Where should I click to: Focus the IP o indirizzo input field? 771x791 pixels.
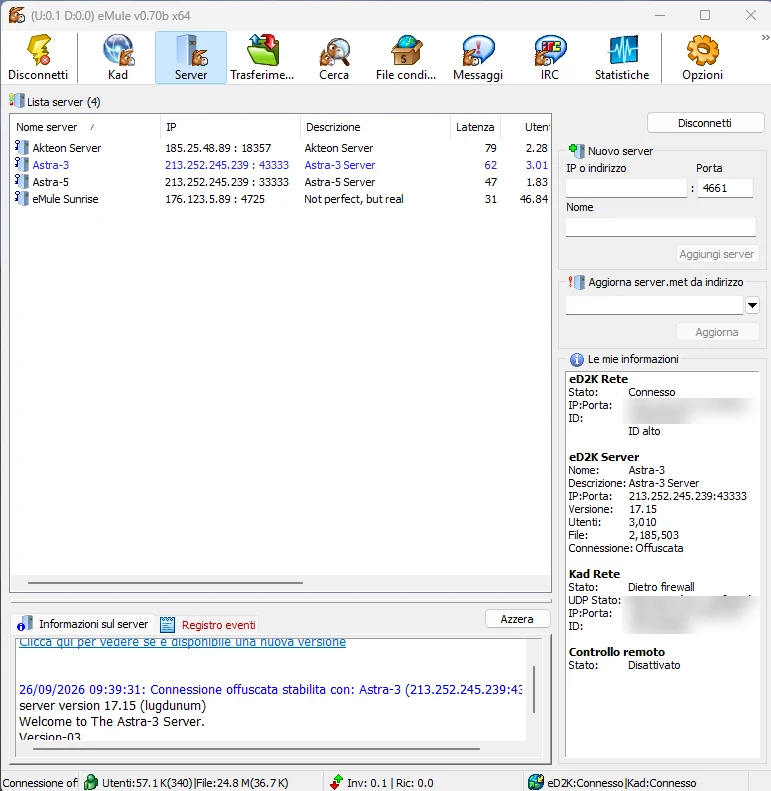pyautogui.click(x=626, y=188)
